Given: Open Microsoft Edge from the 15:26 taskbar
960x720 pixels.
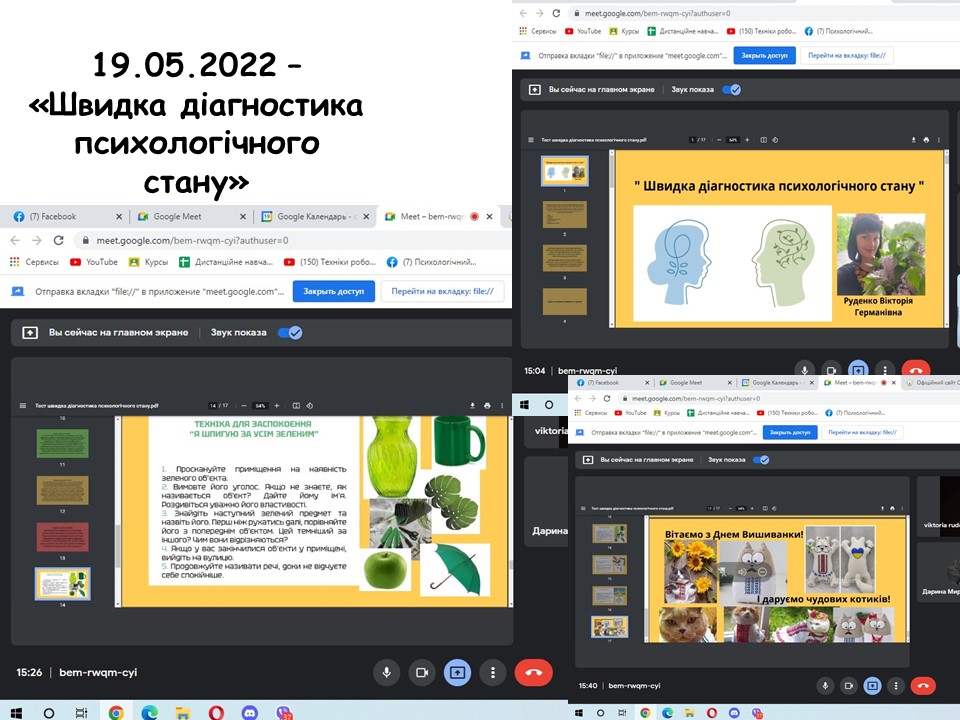Looking at the screenshot, I should tap(149, 712).
